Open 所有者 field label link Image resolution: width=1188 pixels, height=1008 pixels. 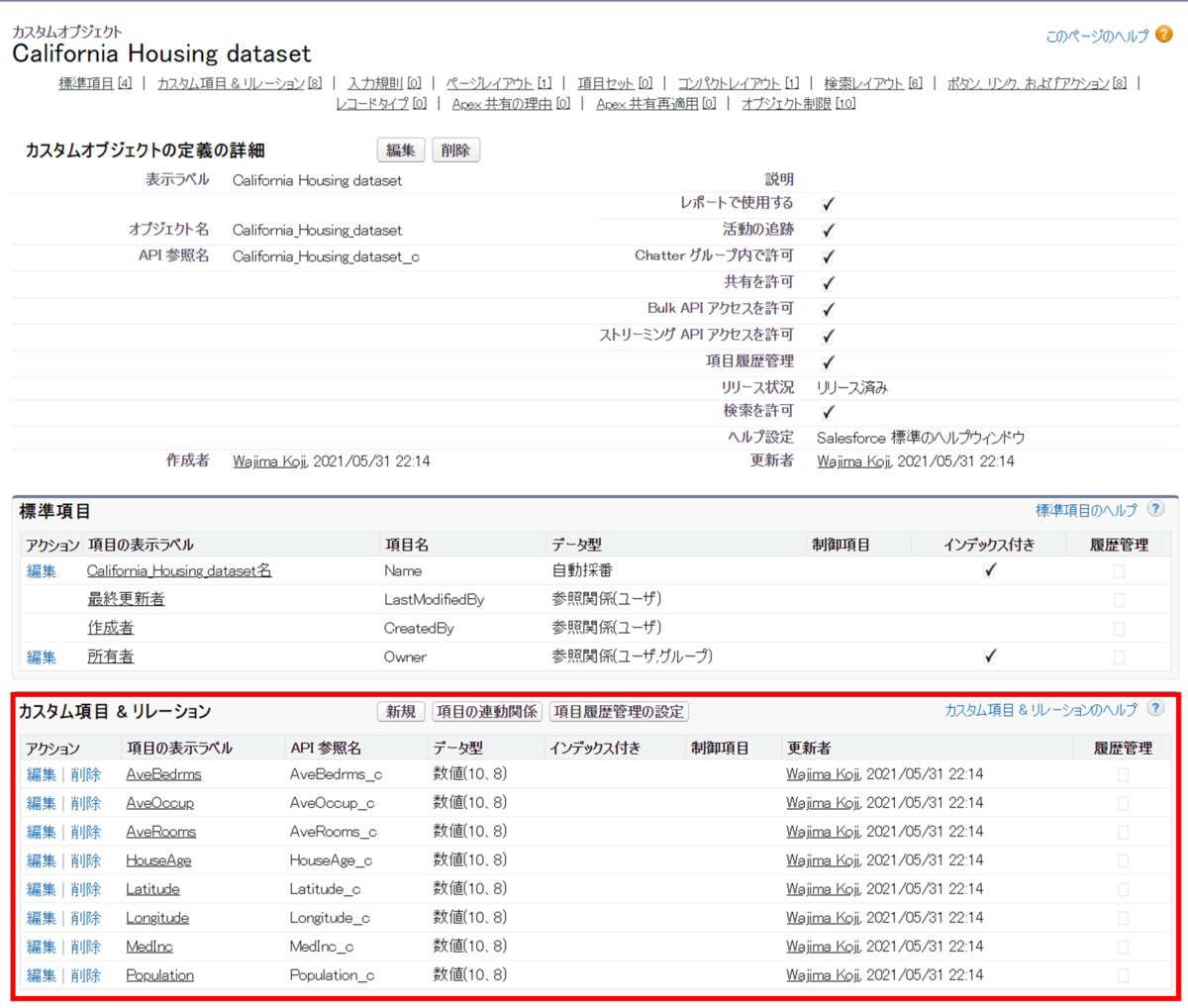pyautogui.click(x=110, y=656)
